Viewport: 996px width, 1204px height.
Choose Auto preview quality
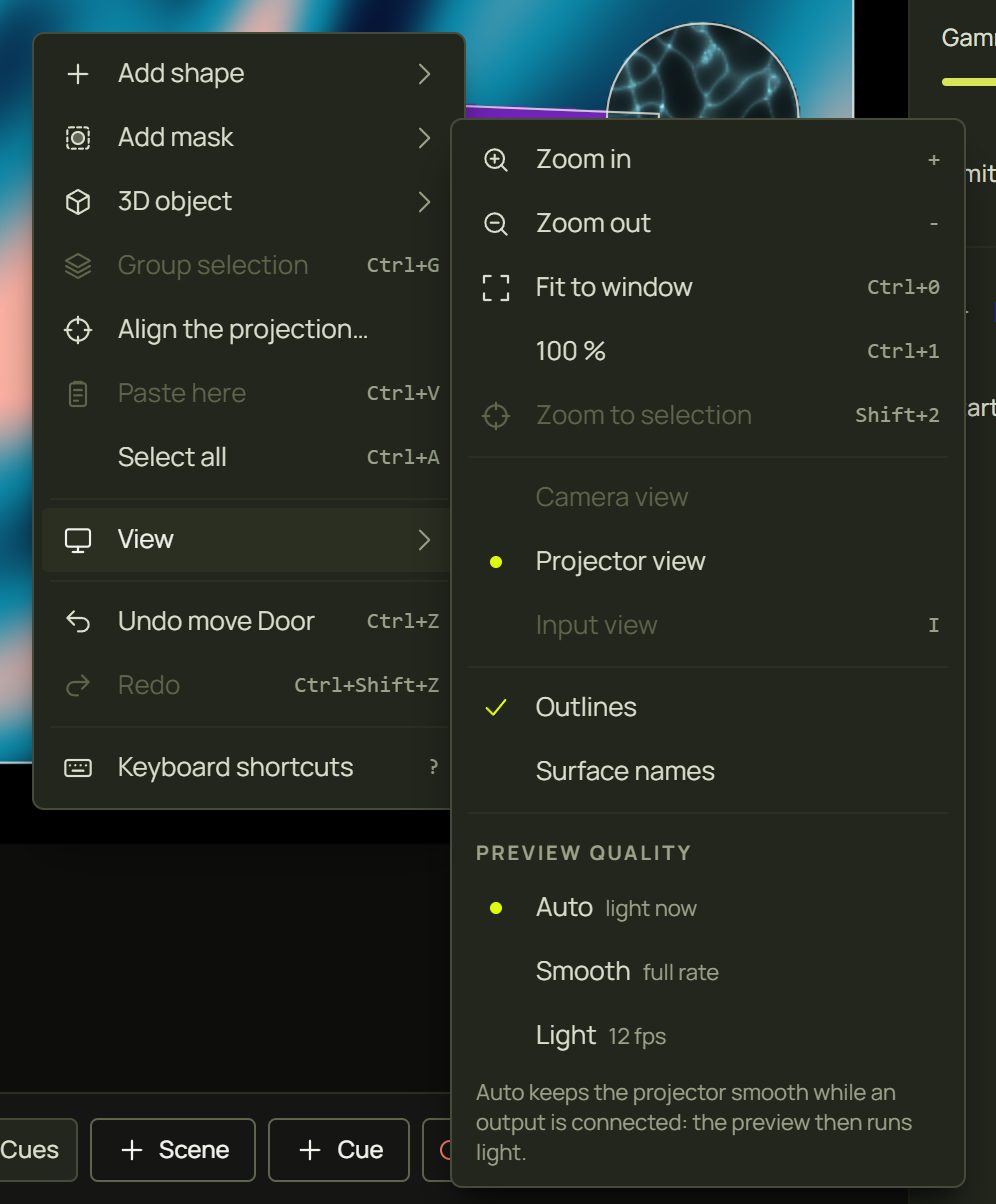click(708, 908)
